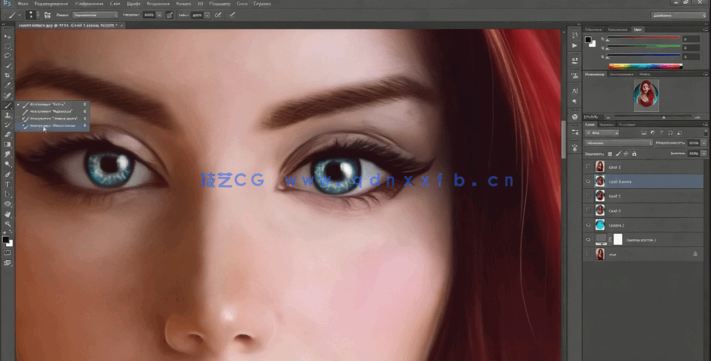
Task: Toggle pressure for size button
Action: [232, 15]
